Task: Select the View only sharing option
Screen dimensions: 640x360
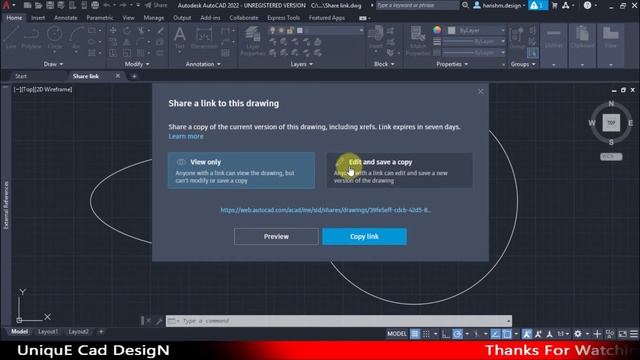Action: (x=241, y=170)
